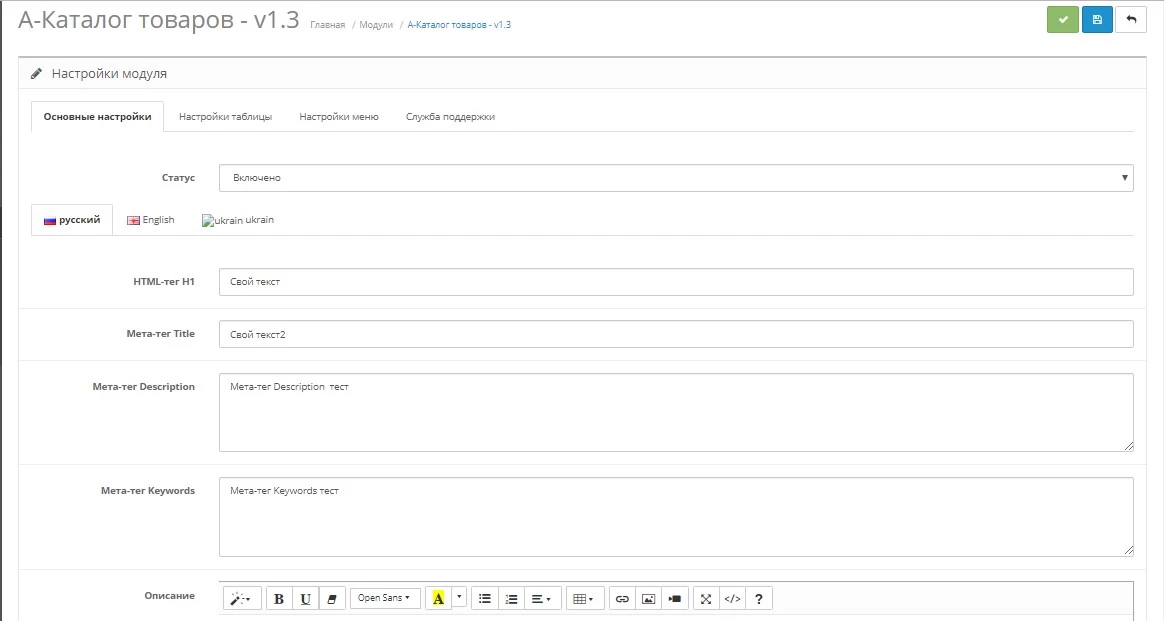Go to Главная breadcrumb link
1164x621 pixels.
click(x=327, y=24)
